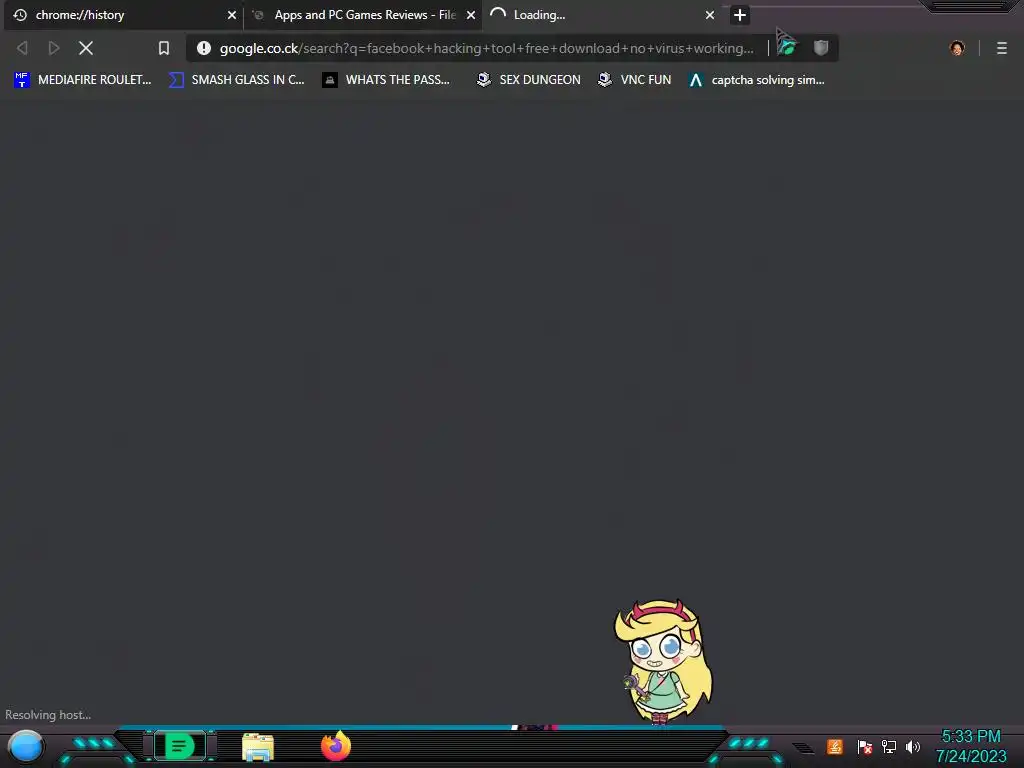Open Firefox from the taskbar
Image resolution: width=1024 pixels, height=768 pixels.
pos(336,746)
